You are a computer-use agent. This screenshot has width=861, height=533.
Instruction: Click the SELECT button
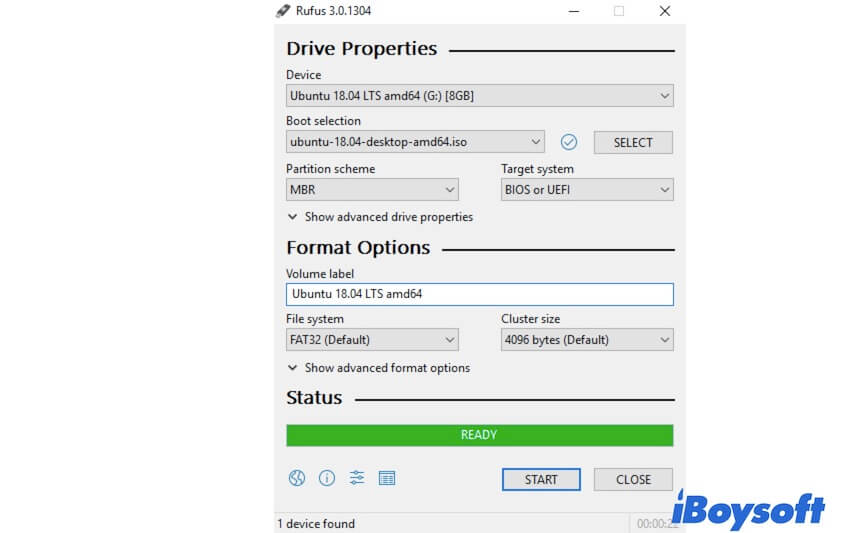[x=633, y=143]
